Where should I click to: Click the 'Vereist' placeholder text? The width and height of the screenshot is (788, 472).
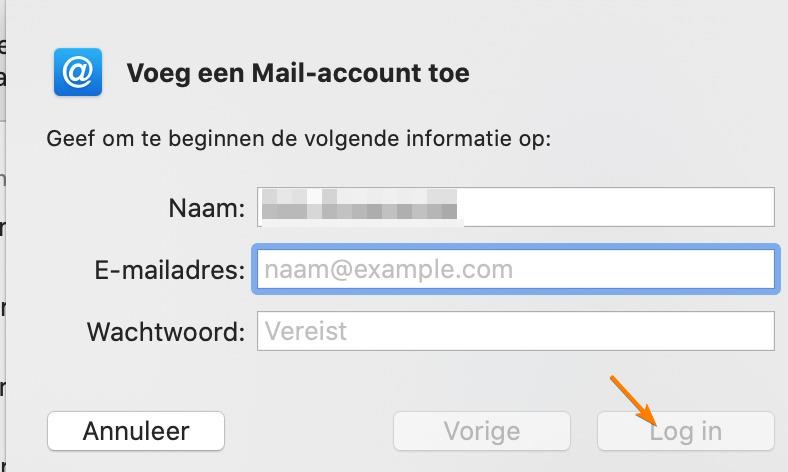306,331
